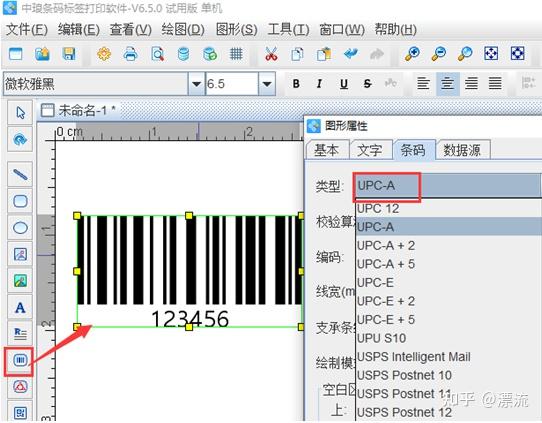This screenshot has height=423, width=542.
Task: Click the Undo arrow icon
Action: tap(351, 54)
